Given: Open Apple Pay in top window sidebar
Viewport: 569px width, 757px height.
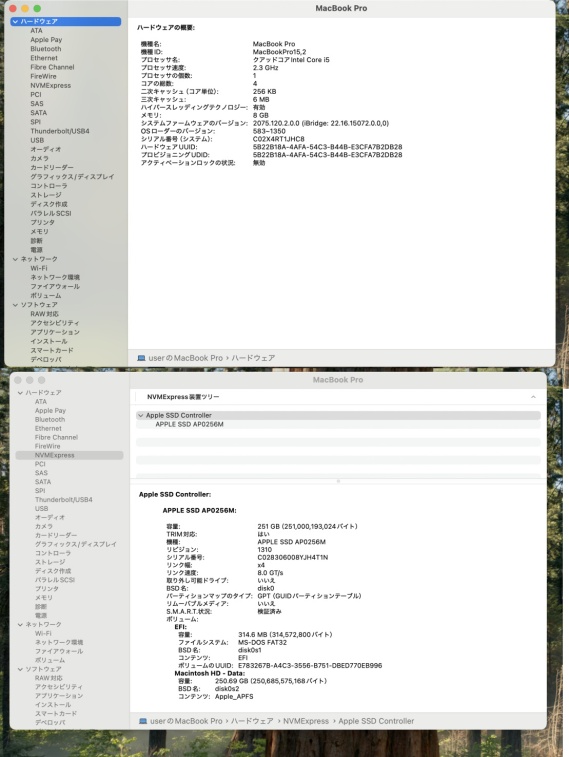Looking at the screenshot, I should [x=46, y=40].
